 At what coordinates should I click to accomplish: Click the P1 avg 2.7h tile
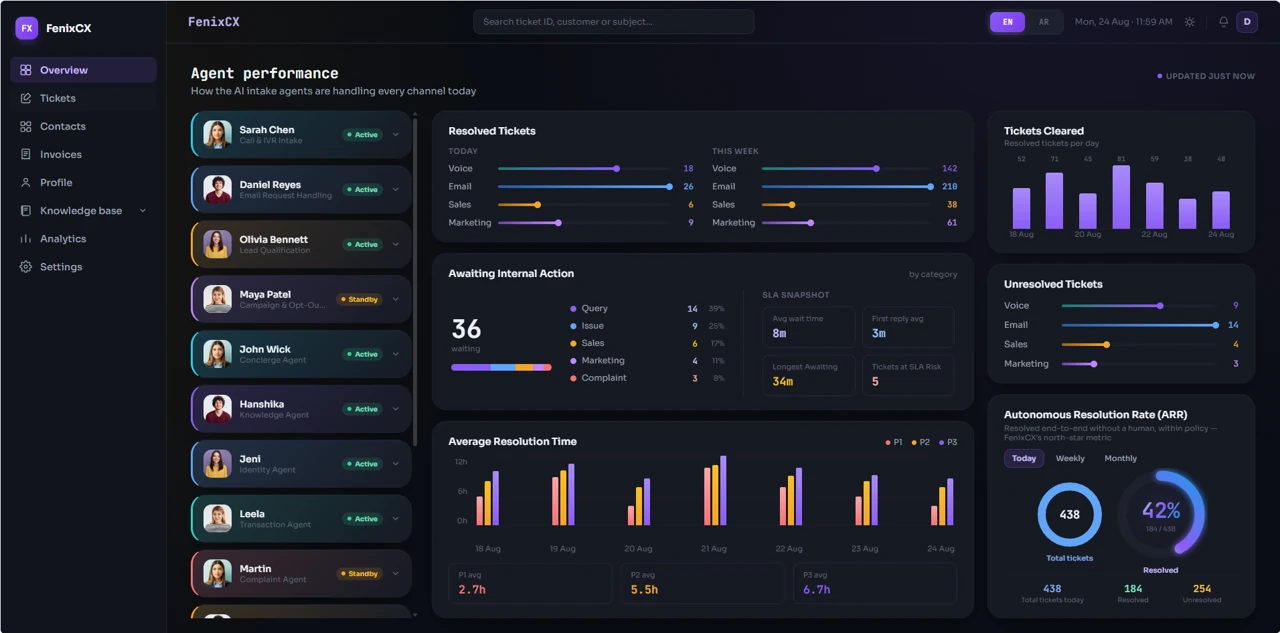click(530, 583)
